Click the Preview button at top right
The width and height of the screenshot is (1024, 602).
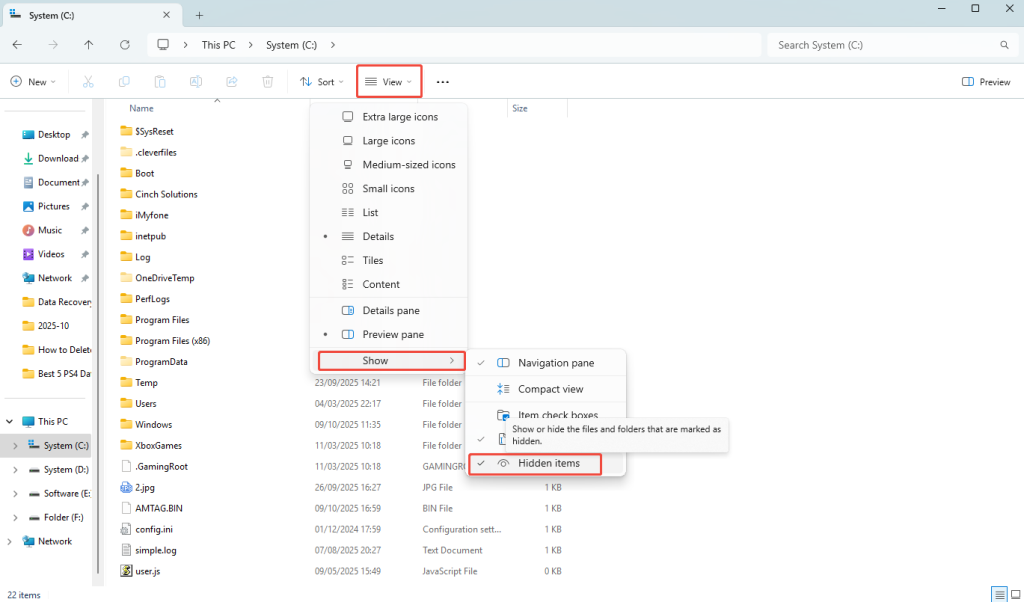[x=986, y=82]
